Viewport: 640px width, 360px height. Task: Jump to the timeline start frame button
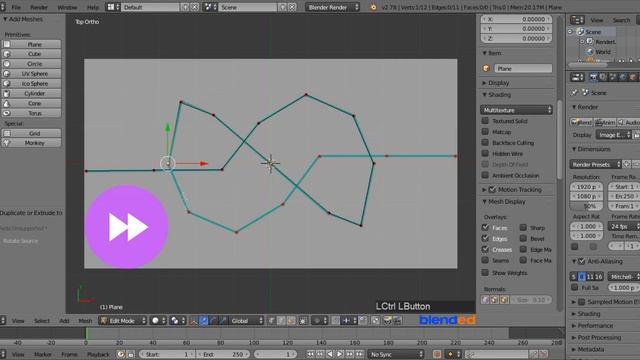coord(311,354)
